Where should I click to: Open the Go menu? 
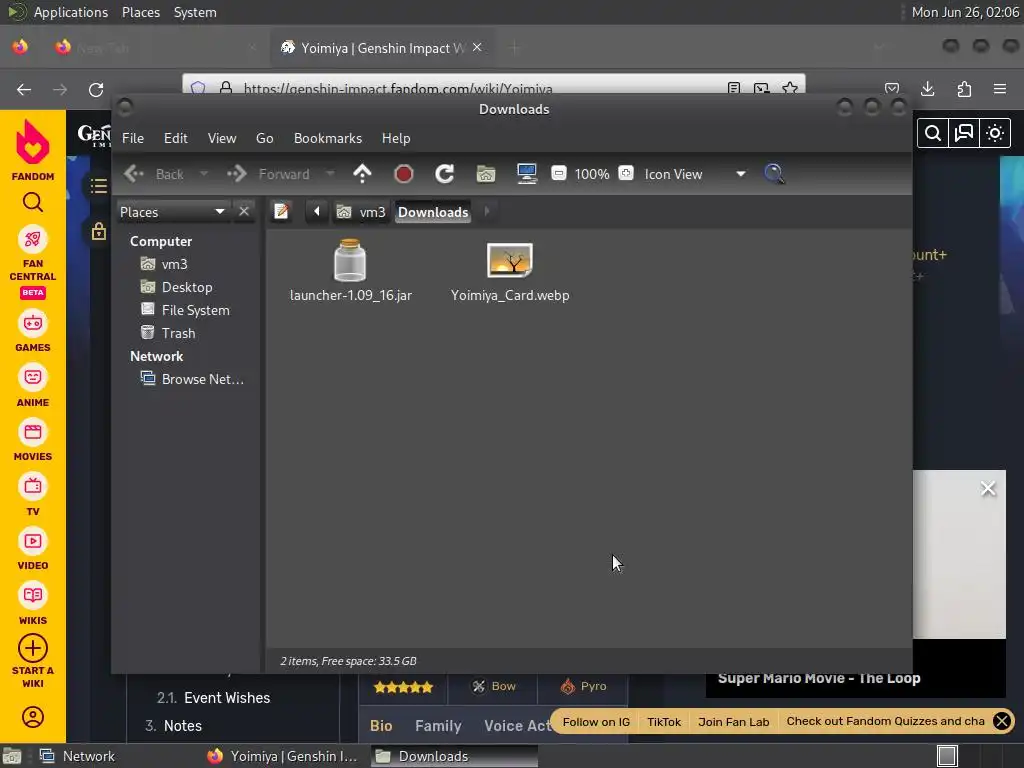point(264,138)
